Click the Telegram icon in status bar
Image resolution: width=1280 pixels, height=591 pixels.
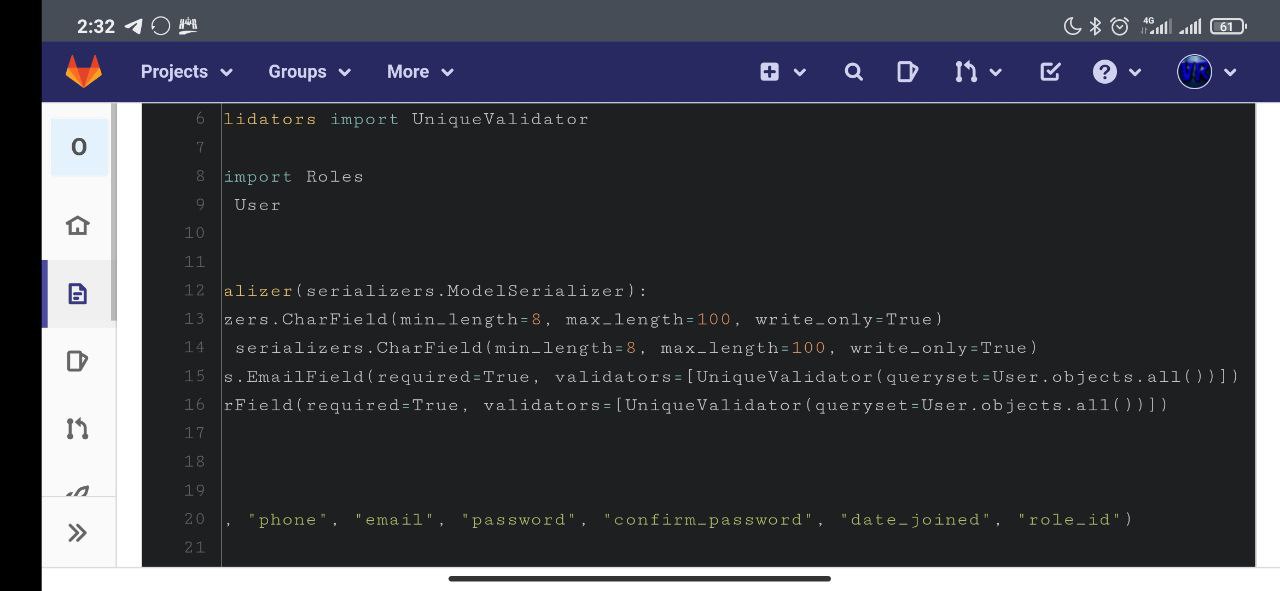pyautogui.click(x=134, y=27)
